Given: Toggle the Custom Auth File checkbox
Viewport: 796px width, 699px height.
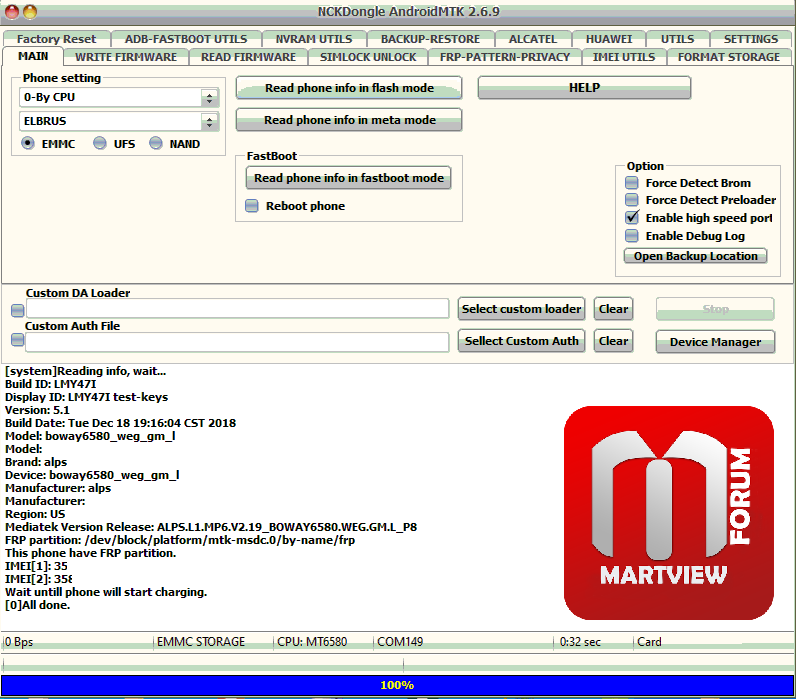Looking at the screenshot, I should pos(17,342).
